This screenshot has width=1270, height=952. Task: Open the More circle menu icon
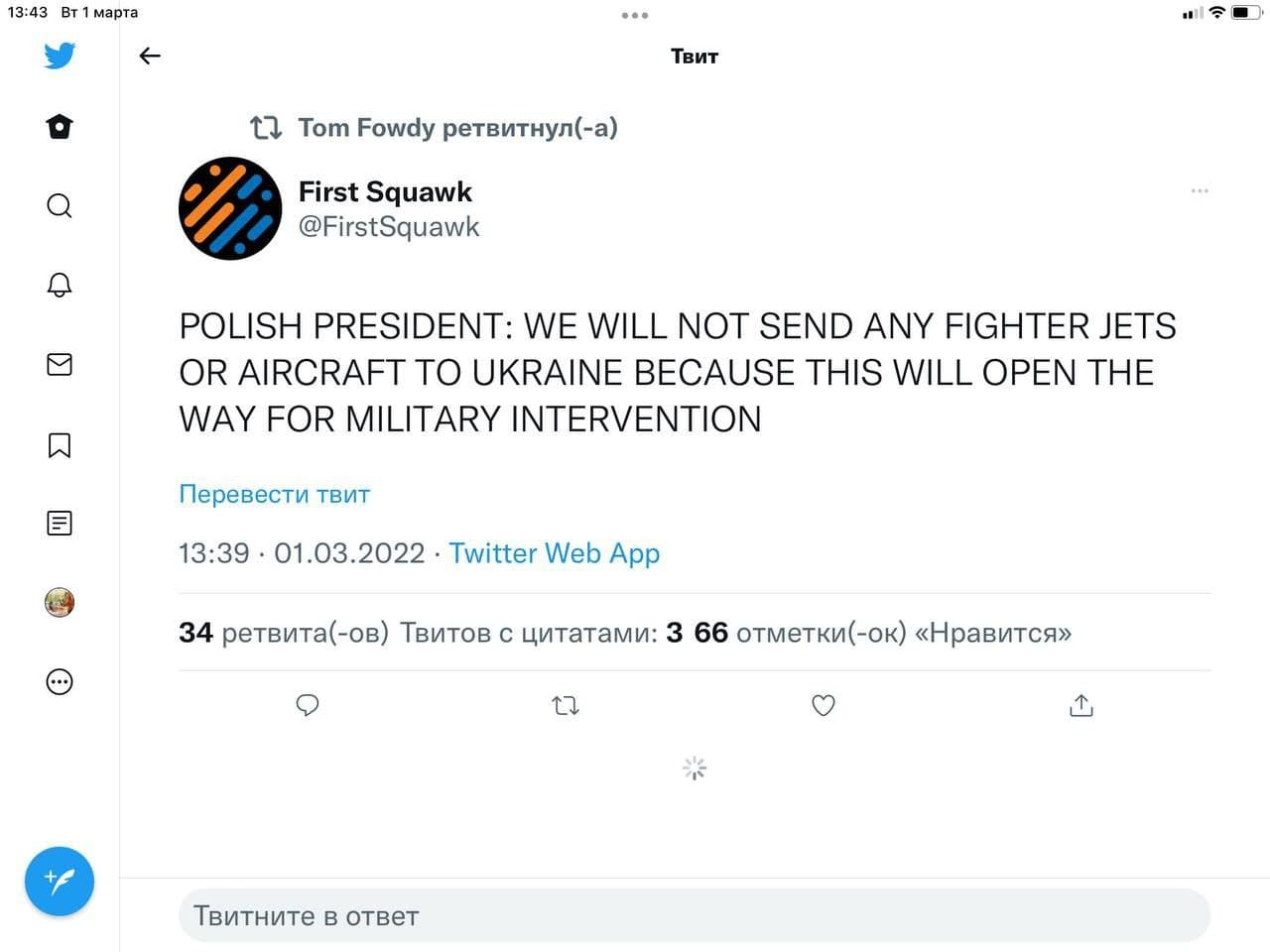pyautogui.click(x=60, y=681)
